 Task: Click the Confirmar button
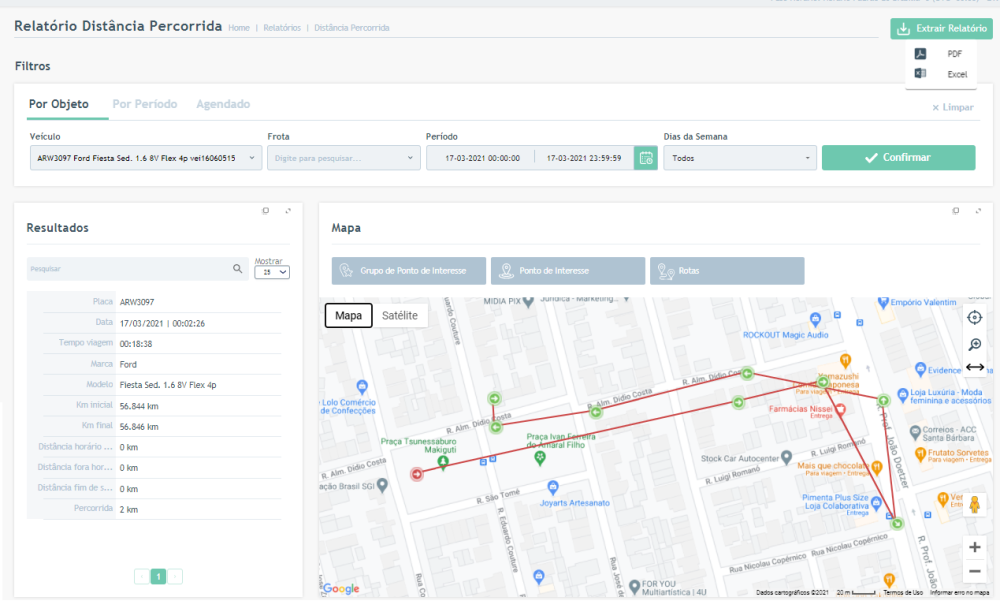pos(898,157)
